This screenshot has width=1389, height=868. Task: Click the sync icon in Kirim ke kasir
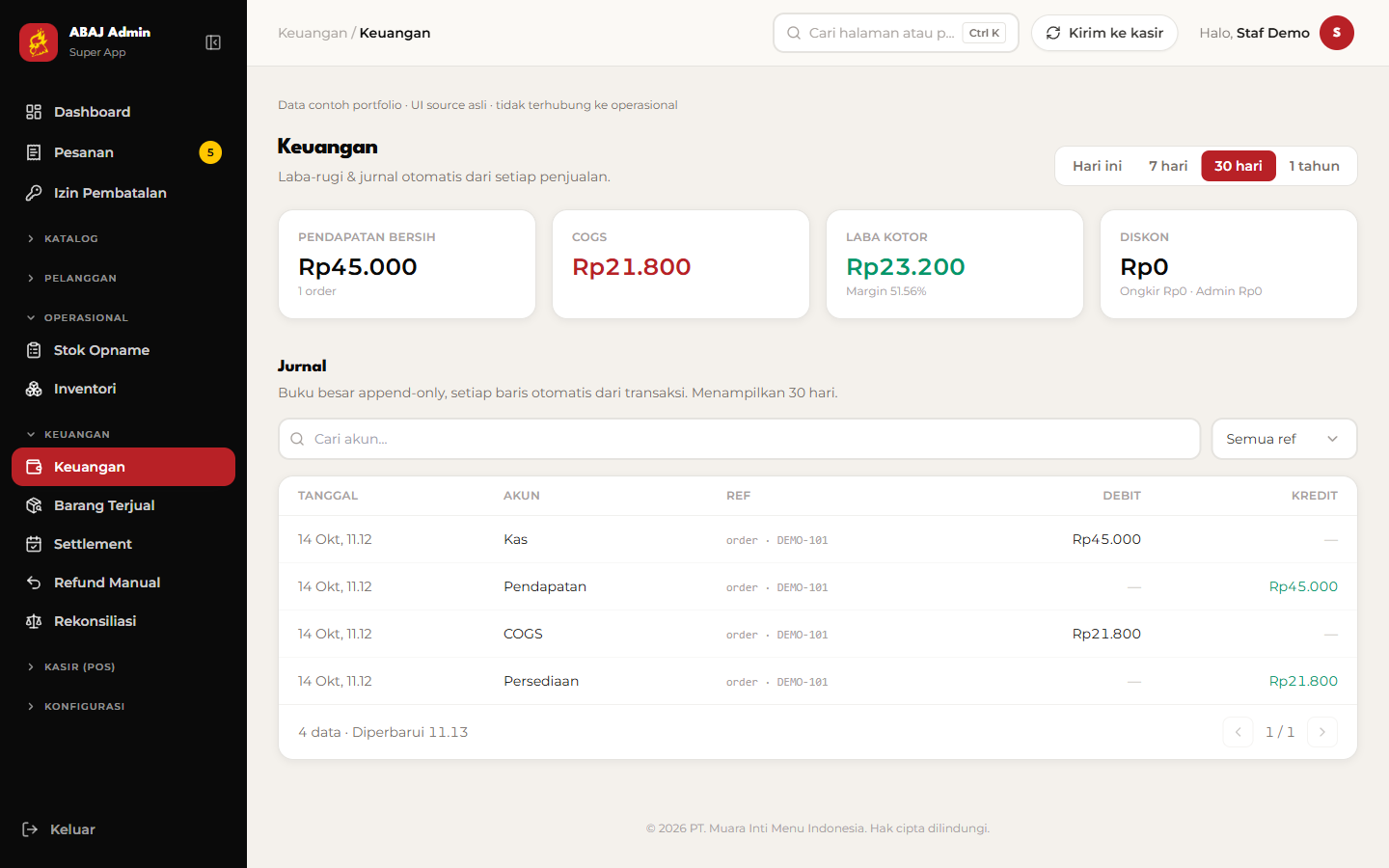click(1053, 33)
